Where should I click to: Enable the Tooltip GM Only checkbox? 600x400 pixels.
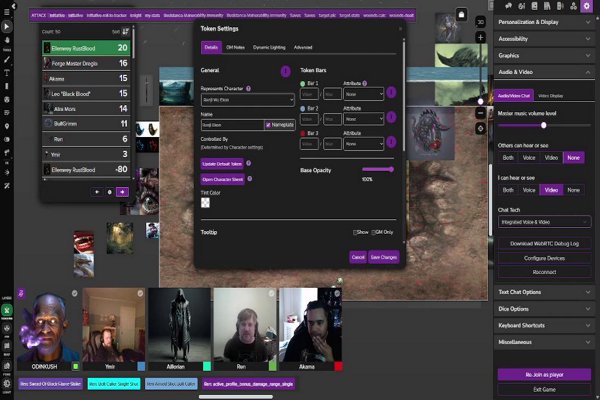coord(373,232)
